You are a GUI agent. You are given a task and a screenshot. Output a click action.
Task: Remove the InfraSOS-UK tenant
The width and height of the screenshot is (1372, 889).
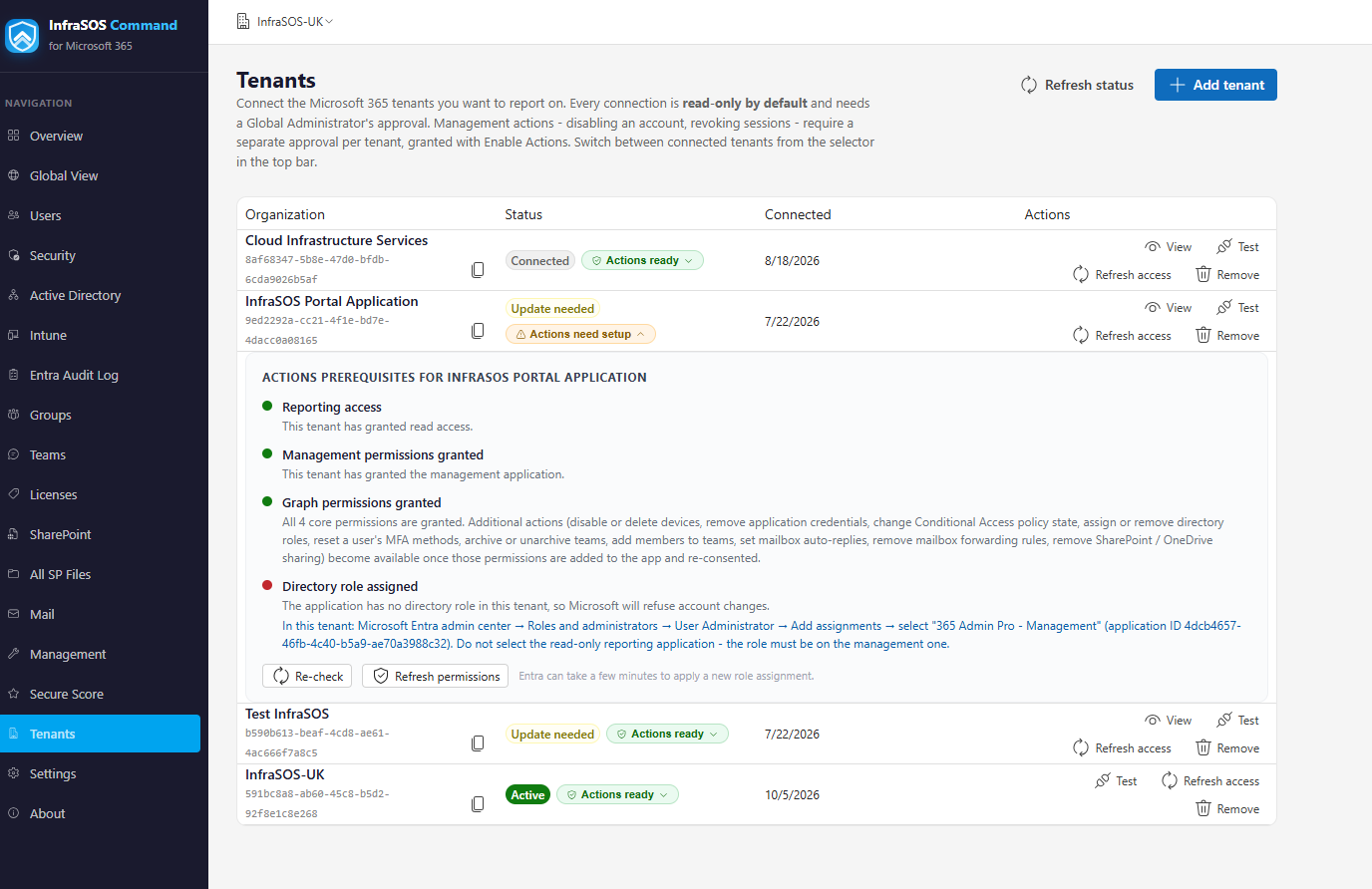(x=1227, y=809)
